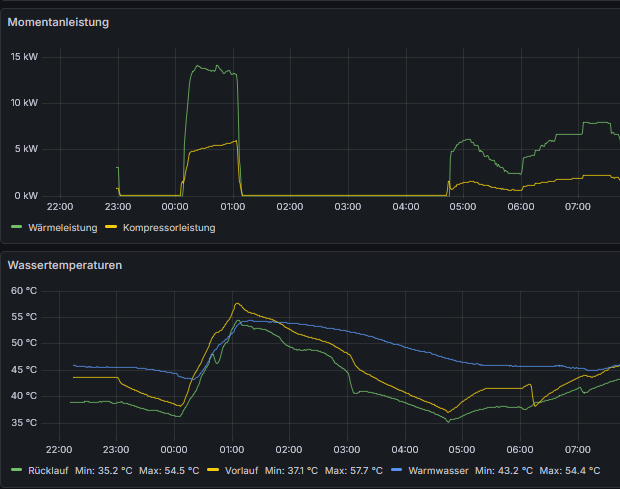Click 01:00 on Momentanleistung time axis
Image resolution: width=620 pixels, height=489 pixels.
(x=233, y=207)
